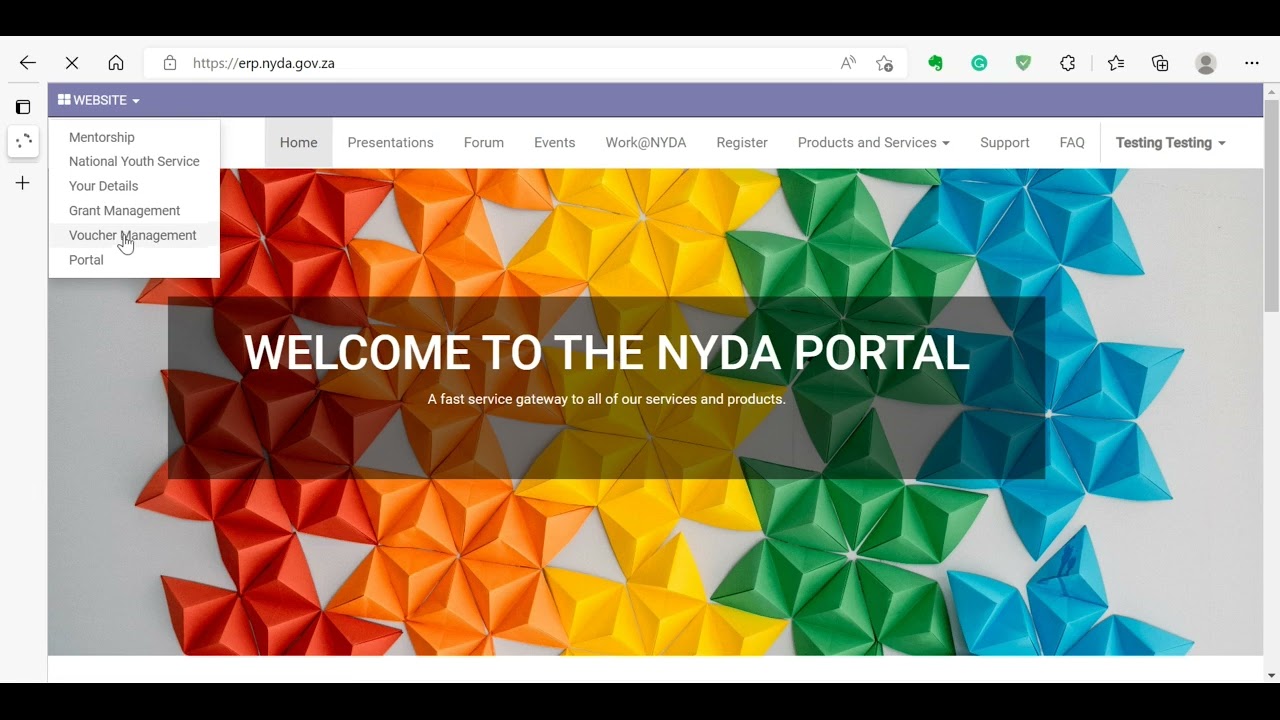Viewport: 1280px width, 720px height.
Task: Open the Grammarly extension icon
Action: click(979, 63)
